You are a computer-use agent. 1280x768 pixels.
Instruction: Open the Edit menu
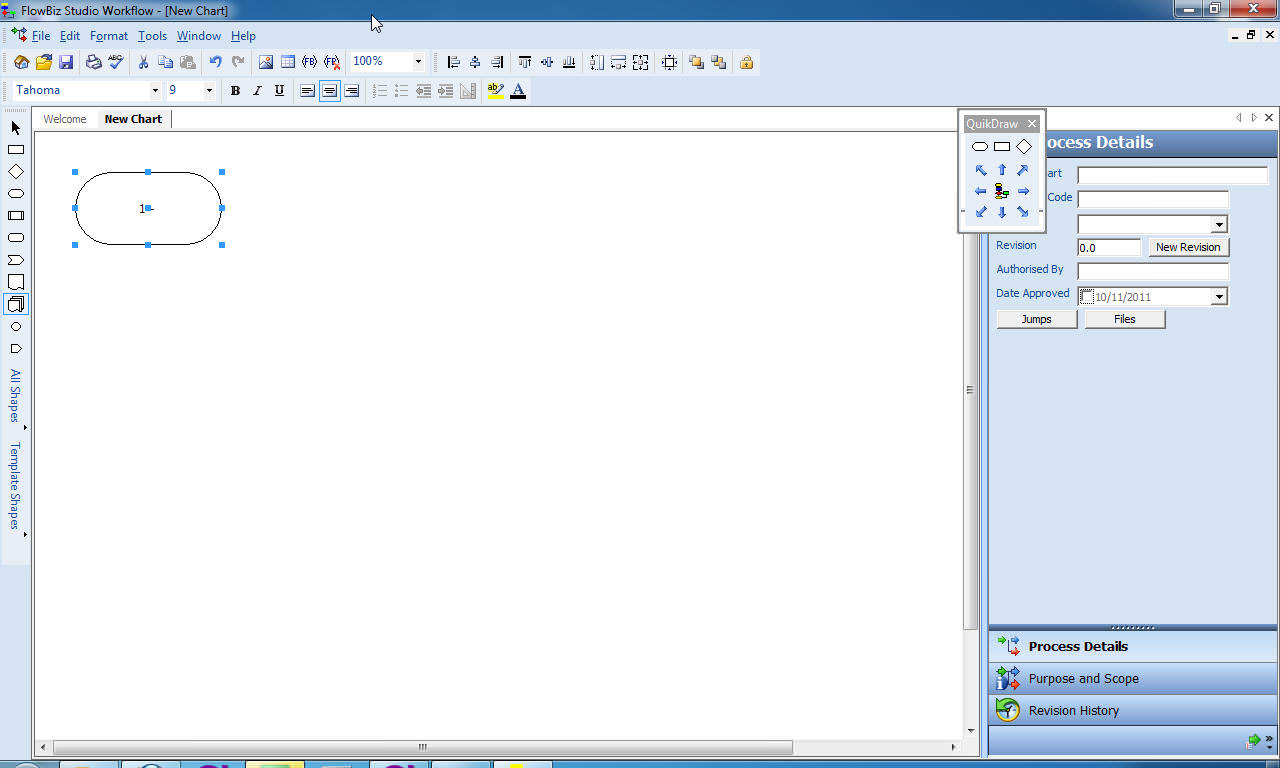tap(69, 36)
